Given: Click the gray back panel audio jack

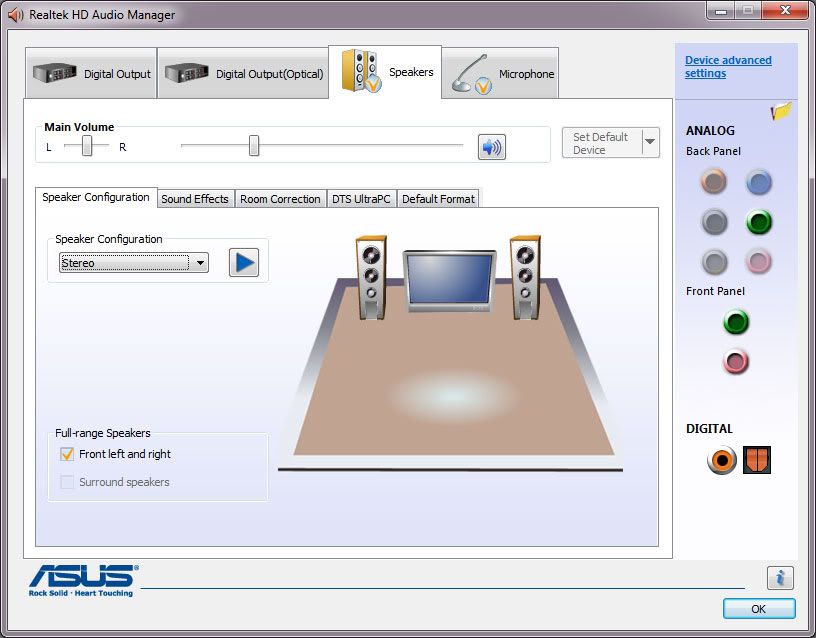Looking at the screenshot, I should 714,261.
